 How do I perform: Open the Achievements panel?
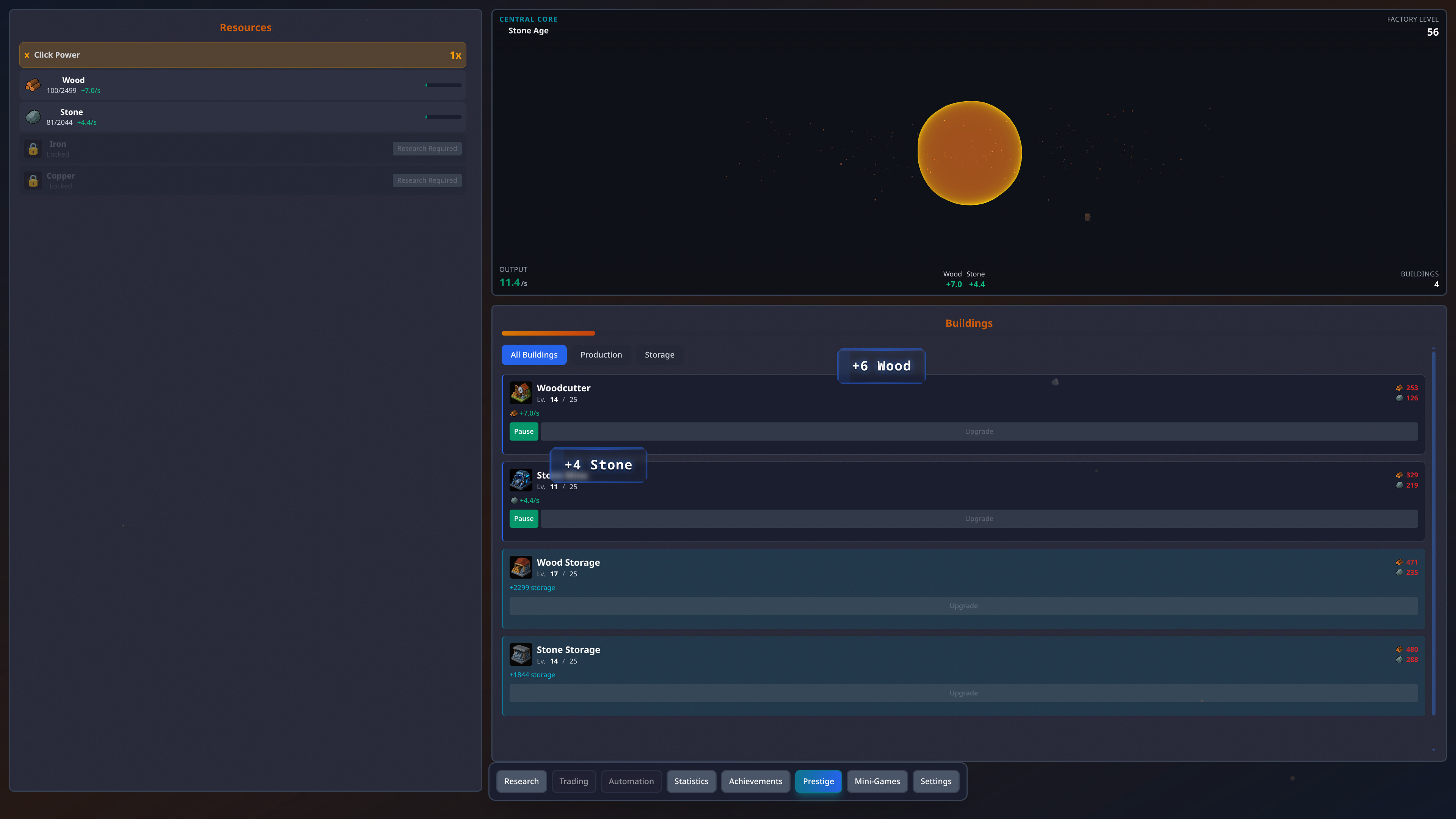(755, 781)
